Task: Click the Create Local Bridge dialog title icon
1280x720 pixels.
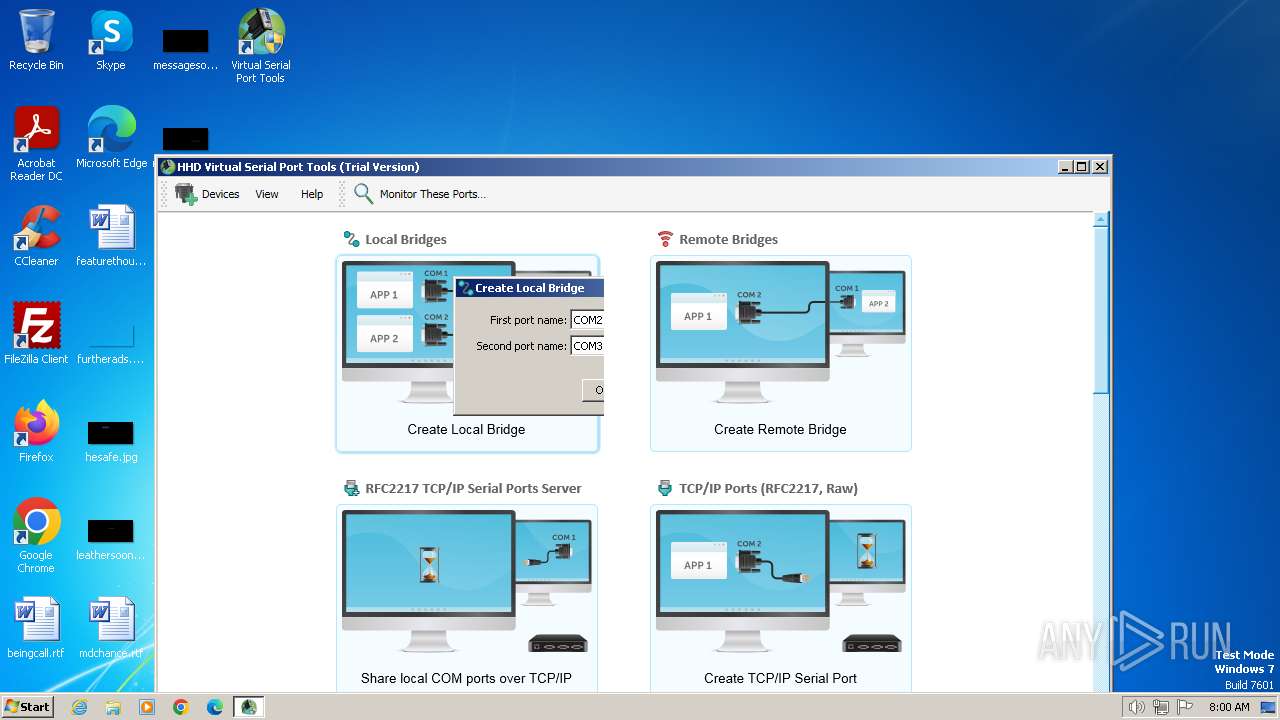Action: pyautogui.click(x=465, y=288)
